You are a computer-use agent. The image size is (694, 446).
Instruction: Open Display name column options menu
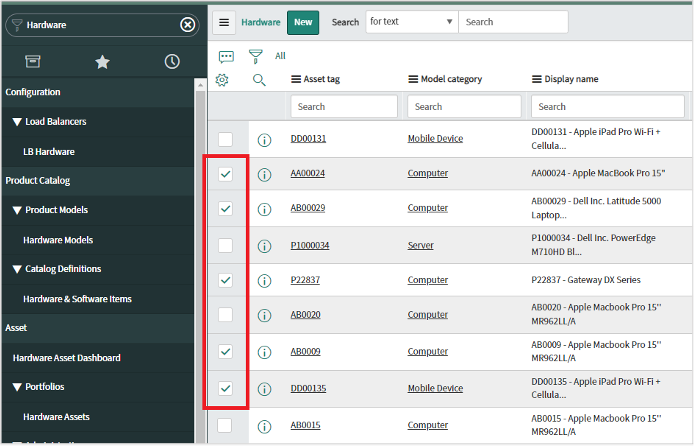[x=536, y=79]
